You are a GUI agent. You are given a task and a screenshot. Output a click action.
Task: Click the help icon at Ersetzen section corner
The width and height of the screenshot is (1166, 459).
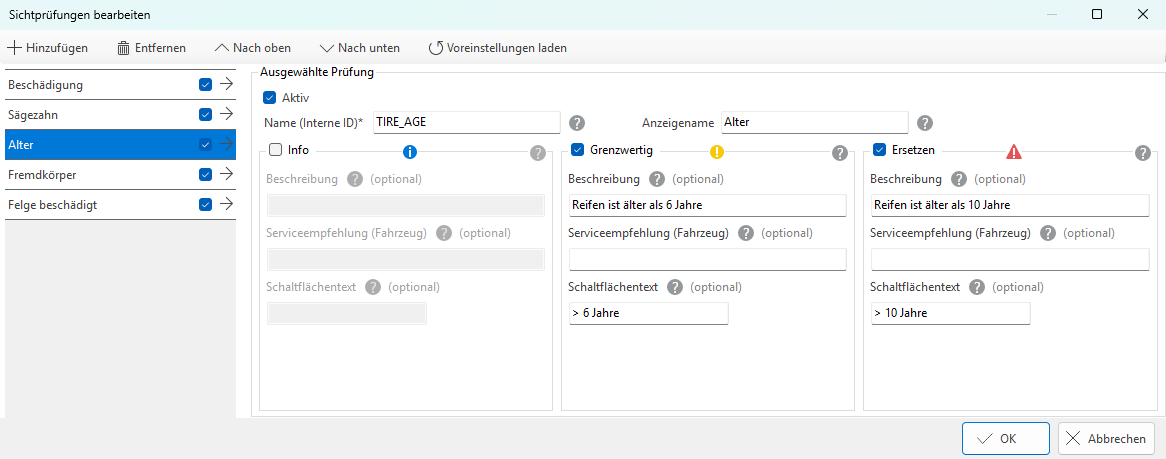point(1143,153)
